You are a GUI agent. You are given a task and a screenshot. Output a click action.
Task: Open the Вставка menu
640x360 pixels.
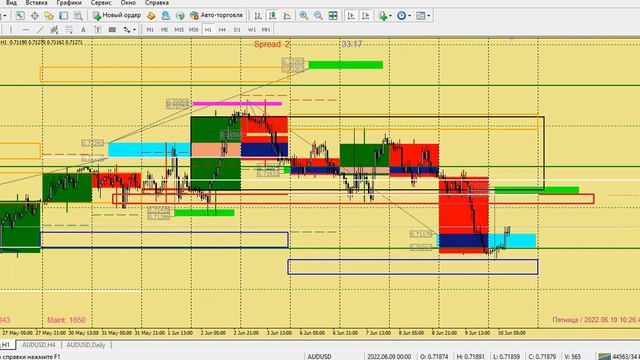tap(36, 3)
